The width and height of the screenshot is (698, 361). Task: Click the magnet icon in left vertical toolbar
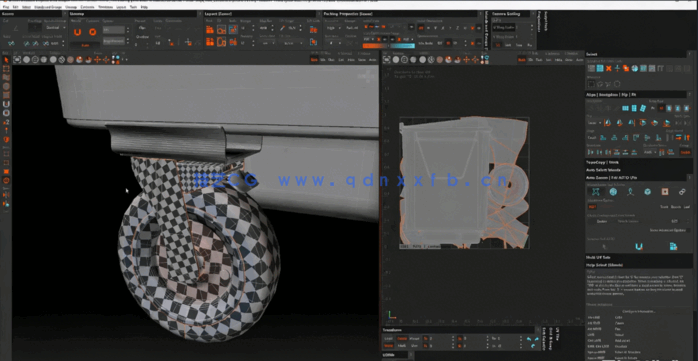[6, 104]
